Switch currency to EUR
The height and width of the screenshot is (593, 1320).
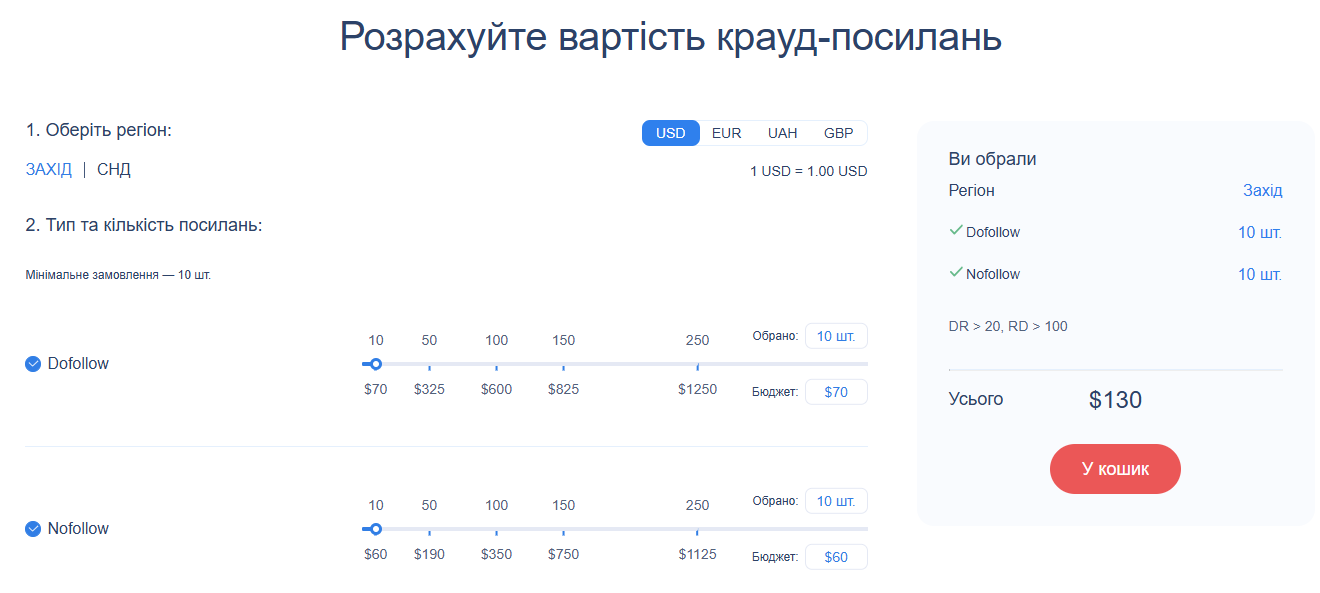[726, 132]
